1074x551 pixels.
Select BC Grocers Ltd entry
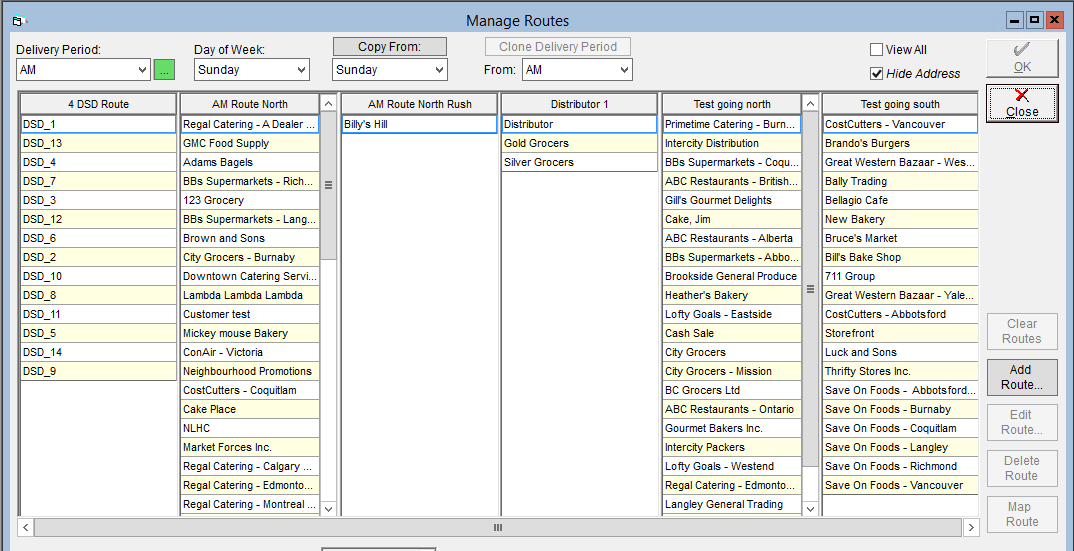pyautogui.click(x=732, y=390)
